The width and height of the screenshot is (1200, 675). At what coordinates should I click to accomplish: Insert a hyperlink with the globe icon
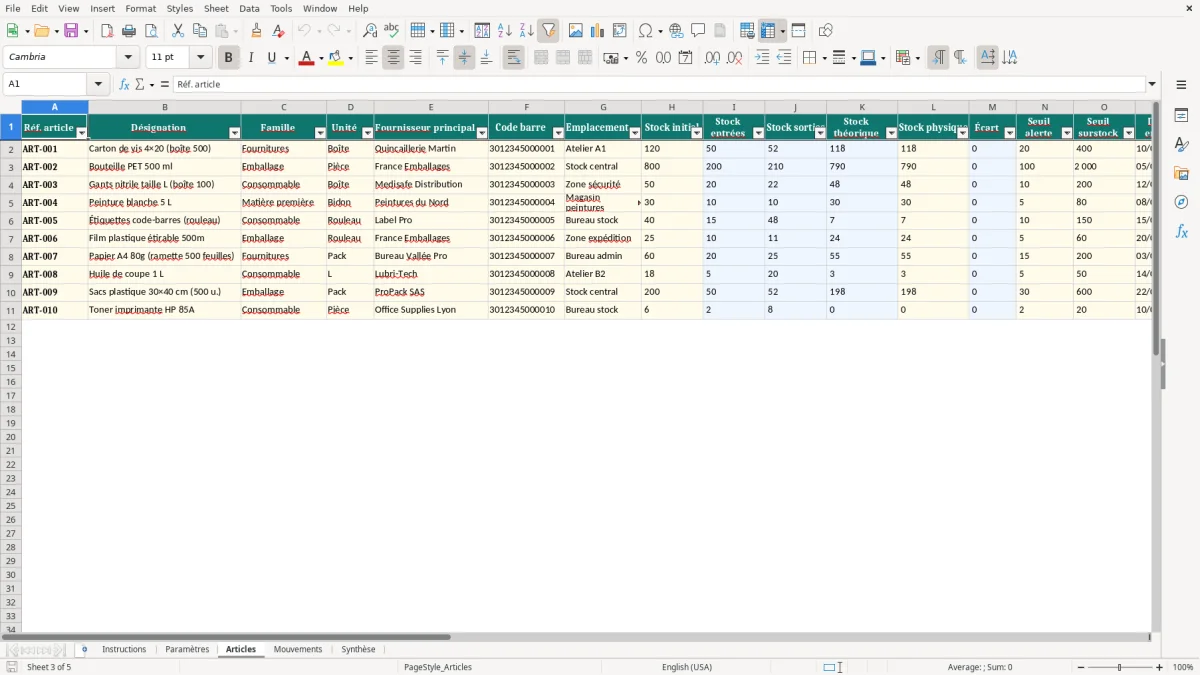click(677, 31)
